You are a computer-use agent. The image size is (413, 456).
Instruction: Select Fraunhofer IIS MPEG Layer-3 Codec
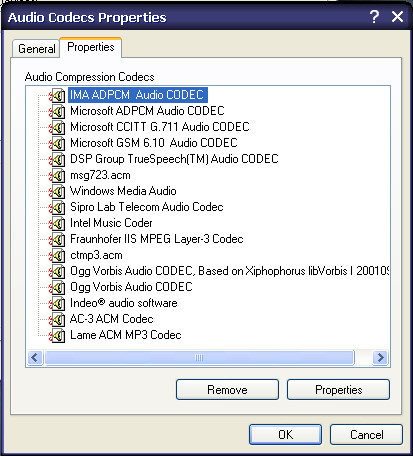157,239
